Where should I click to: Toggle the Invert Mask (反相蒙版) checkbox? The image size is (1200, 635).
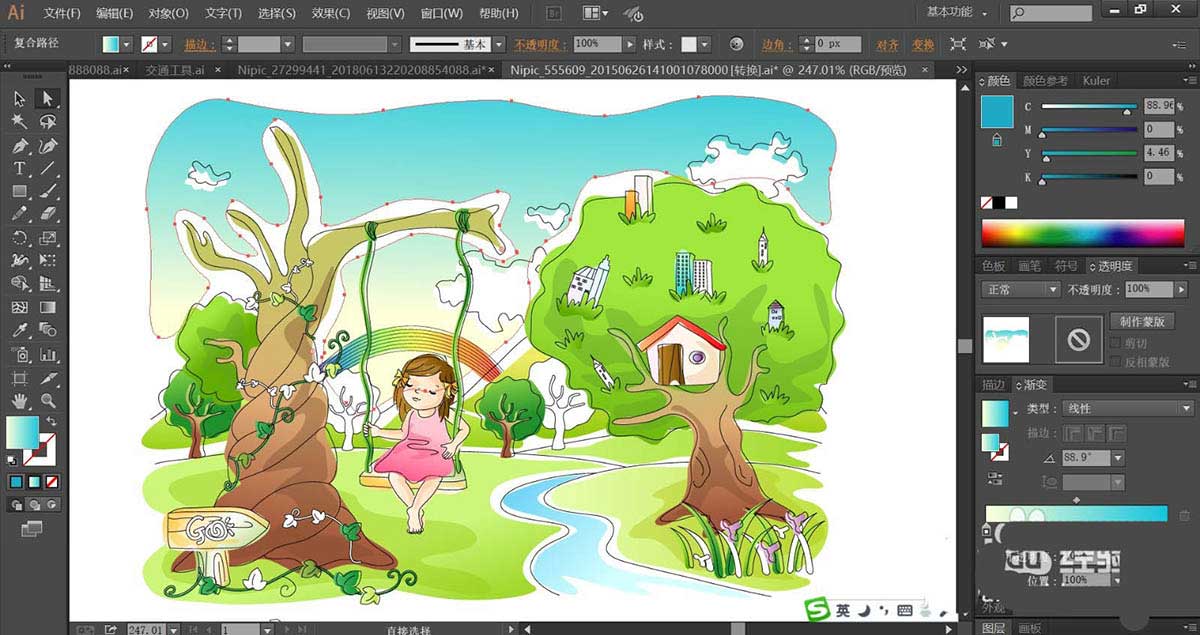click(x=1116, y=361)
